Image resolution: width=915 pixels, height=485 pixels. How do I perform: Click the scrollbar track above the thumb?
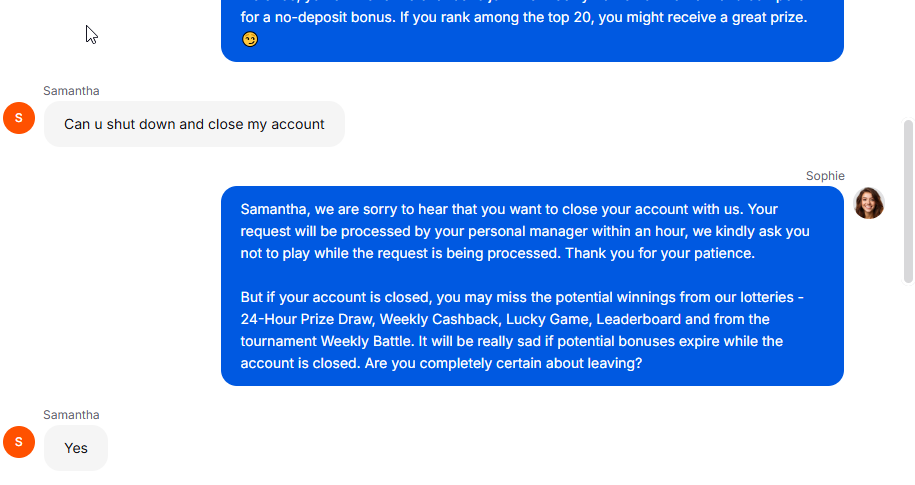click(x=908, y=60)
